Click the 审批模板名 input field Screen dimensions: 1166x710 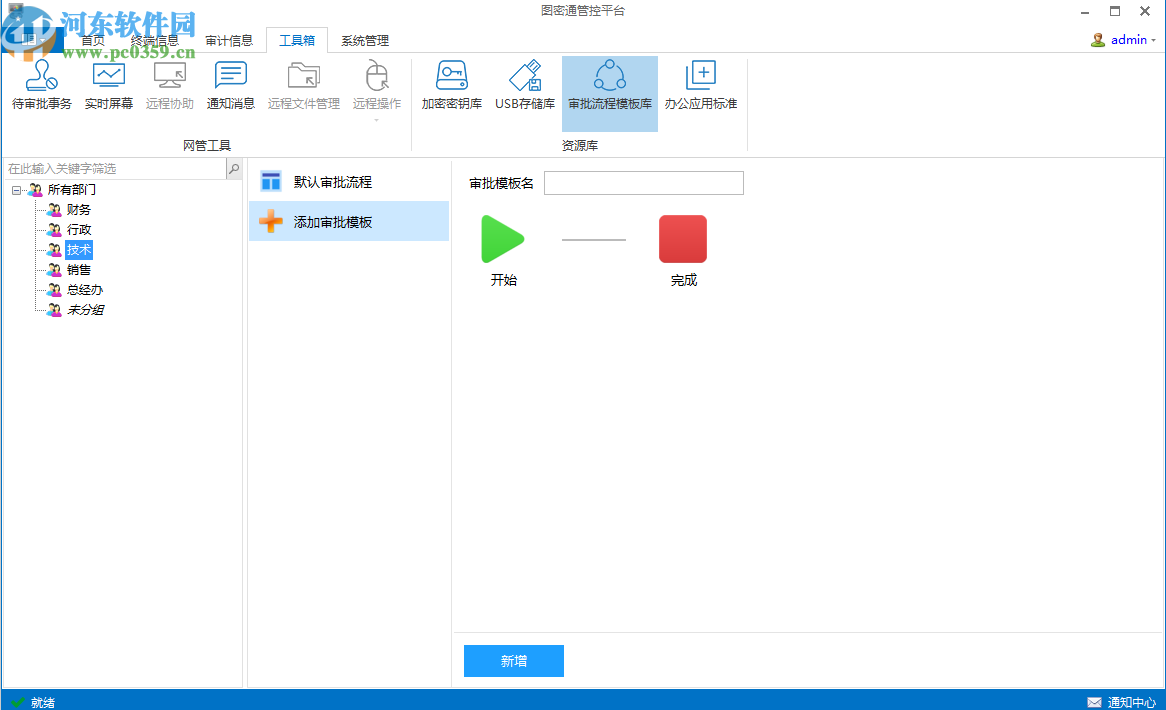[643, 183]
